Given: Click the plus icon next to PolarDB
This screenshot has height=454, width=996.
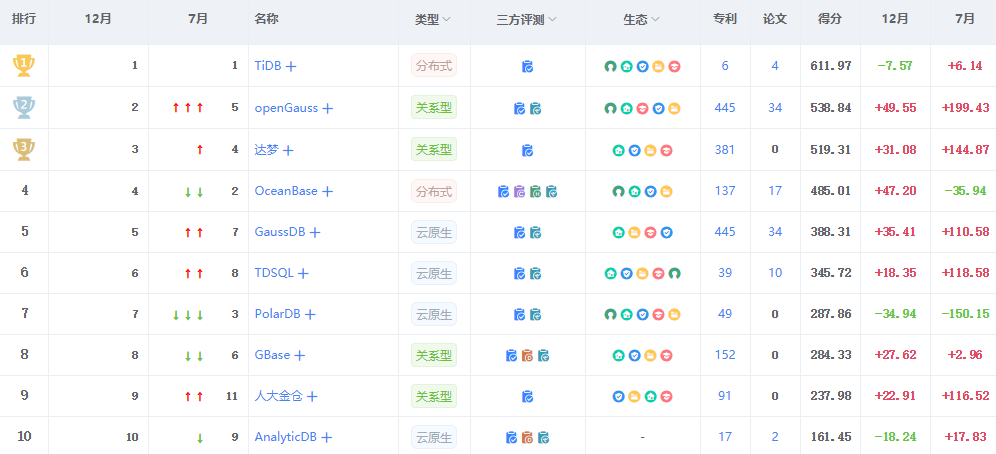Looking at the screenshot, I should point(310,314).
